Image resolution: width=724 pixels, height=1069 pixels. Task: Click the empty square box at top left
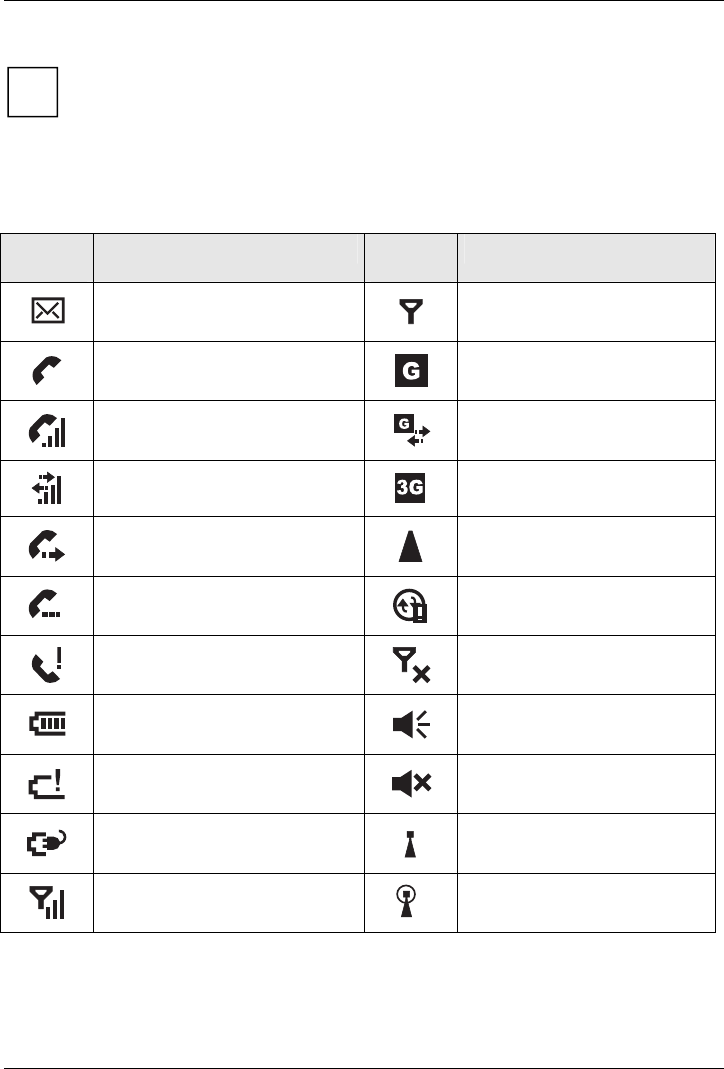tap(32, 93)
